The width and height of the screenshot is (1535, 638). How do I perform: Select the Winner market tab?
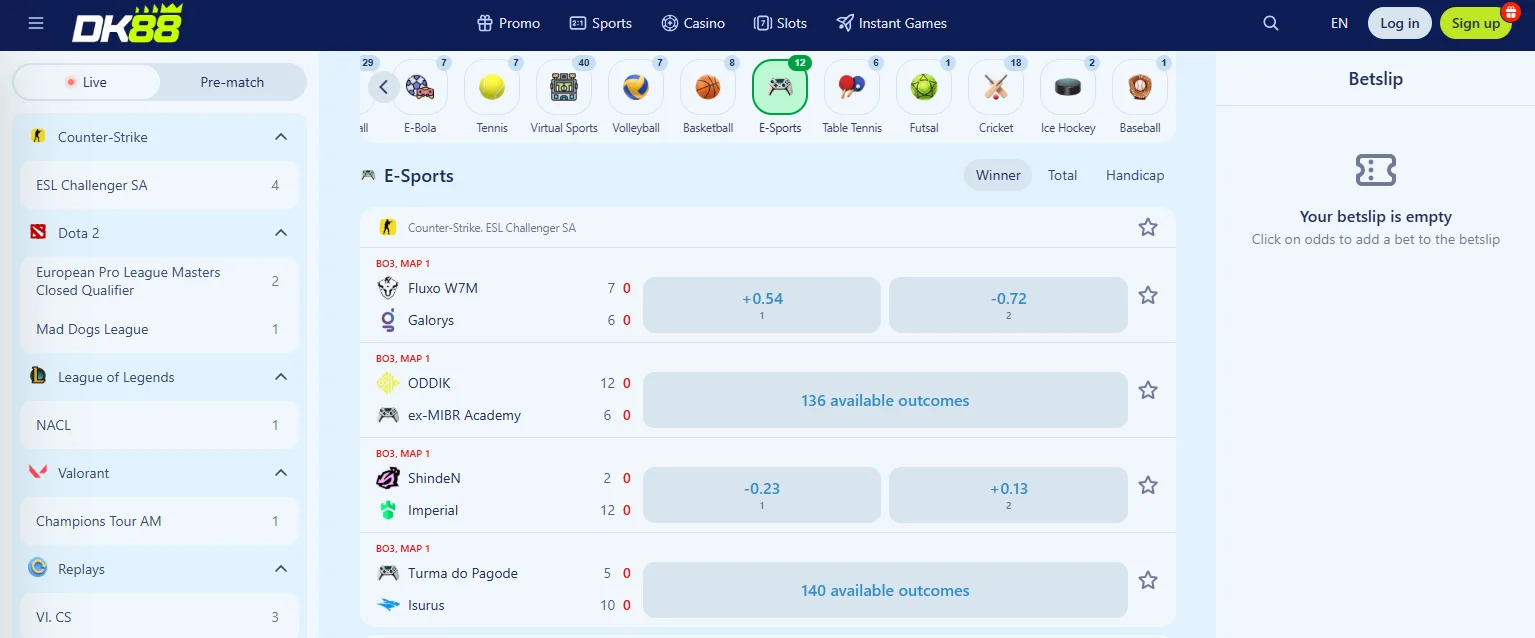(x=998, y=175)
